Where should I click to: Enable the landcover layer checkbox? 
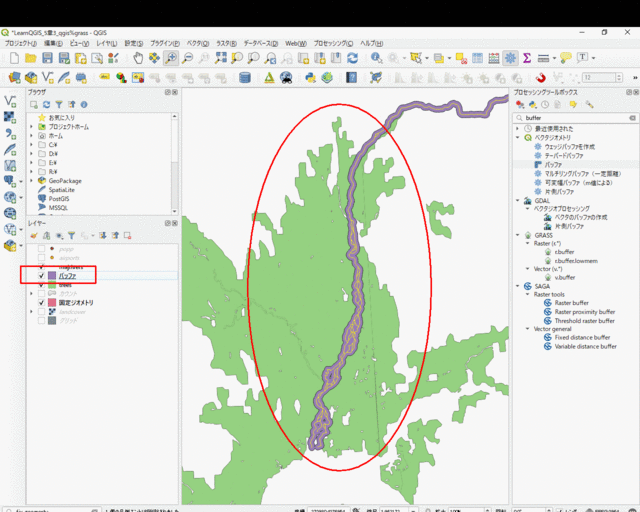(41, 311)
